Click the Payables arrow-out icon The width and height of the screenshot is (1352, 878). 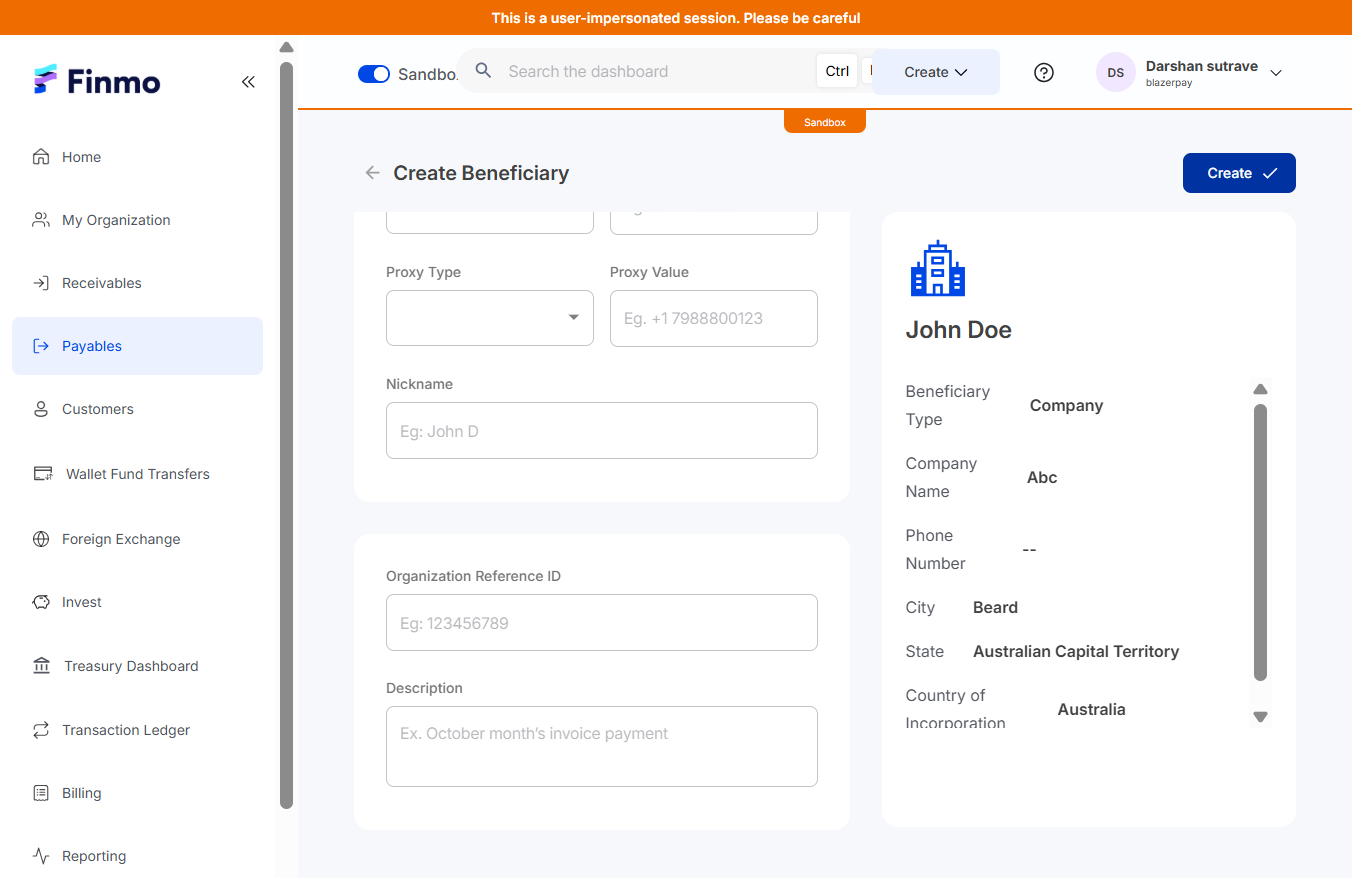point(41,346)
